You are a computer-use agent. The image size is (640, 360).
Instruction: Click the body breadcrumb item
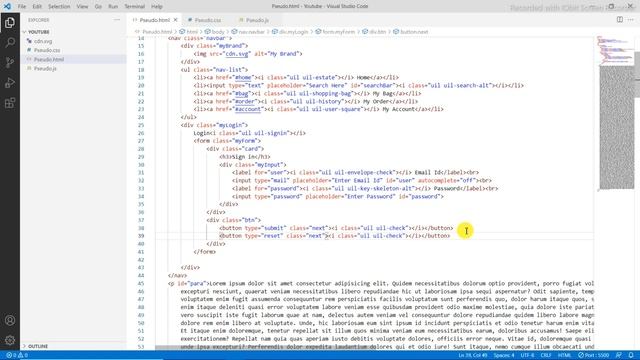pyautogui.click(x=215, y=32)
